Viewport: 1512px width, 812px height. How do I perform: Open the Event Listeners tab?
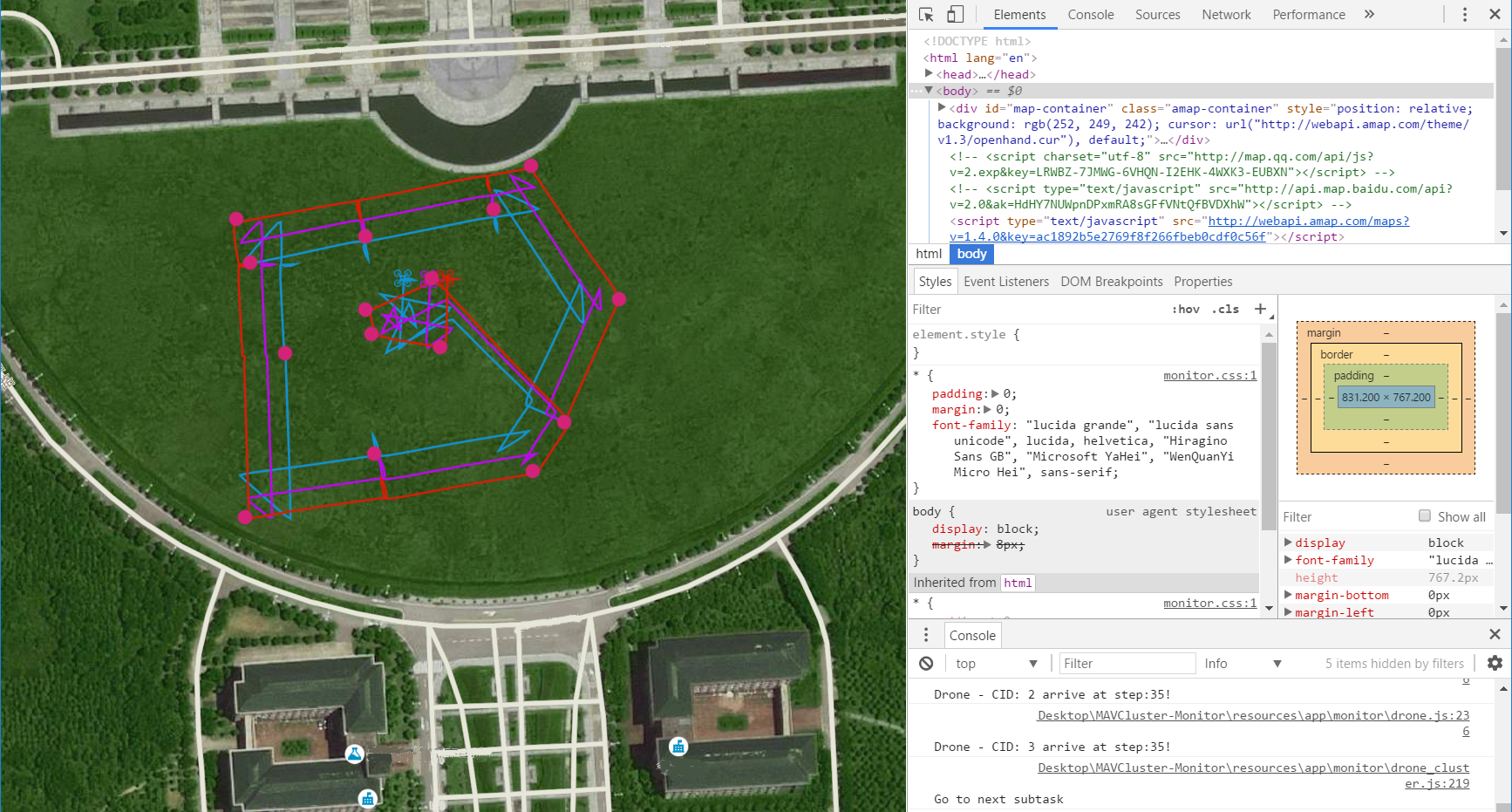coord(1006,282)
